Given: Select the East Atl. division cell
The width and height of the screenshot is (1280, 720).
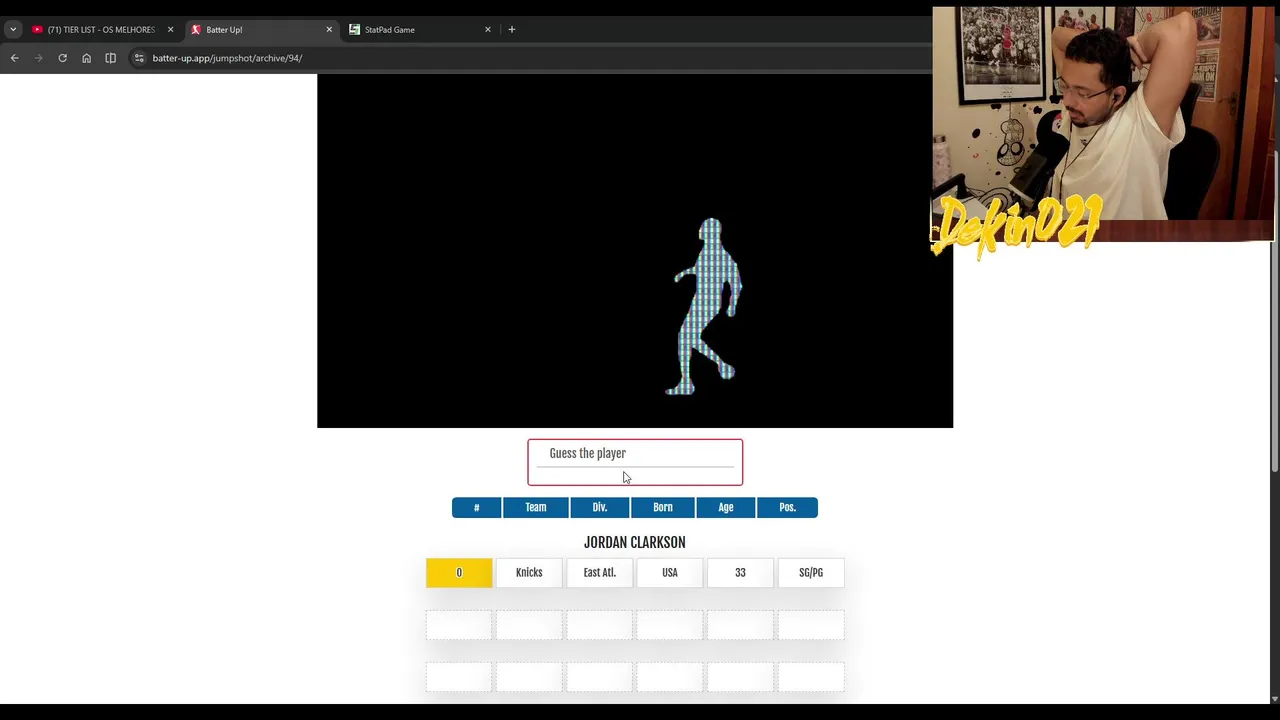Looking at the screenshot, I should [599, 573].
